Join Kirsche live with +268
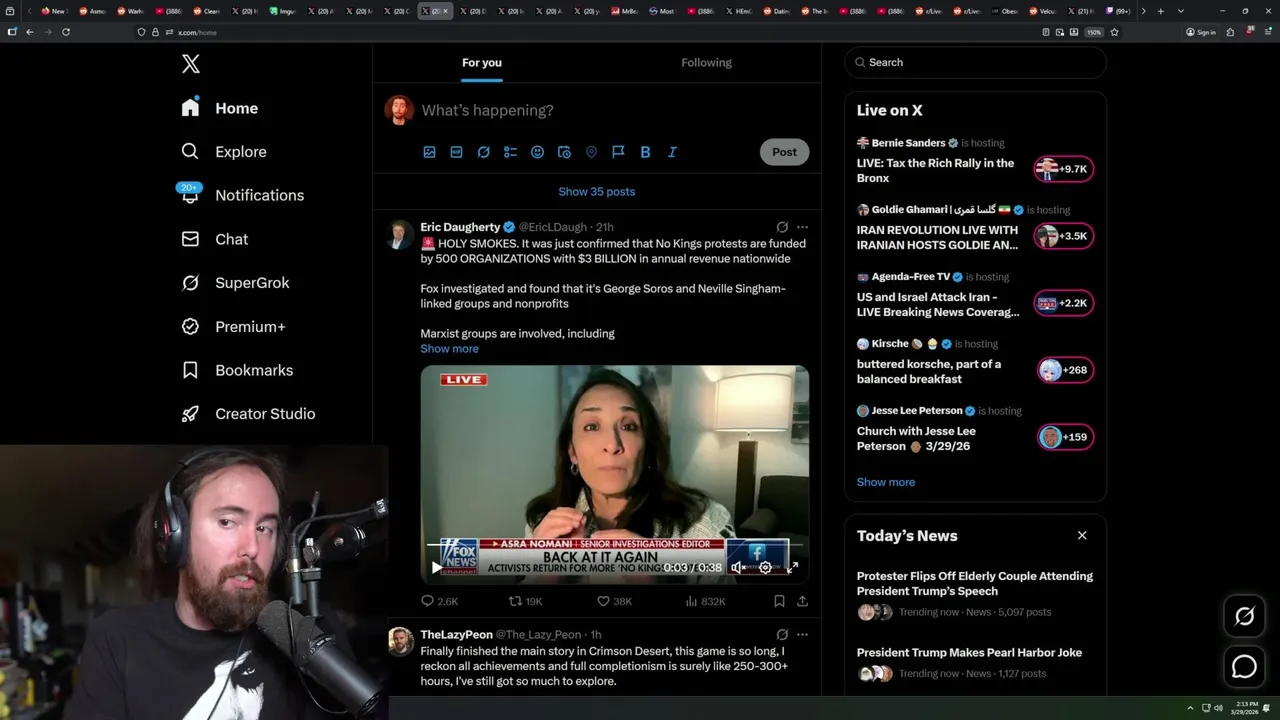Image resolution: width=1280 pixels, height=720 pixels. click(x=1064, y=370)
